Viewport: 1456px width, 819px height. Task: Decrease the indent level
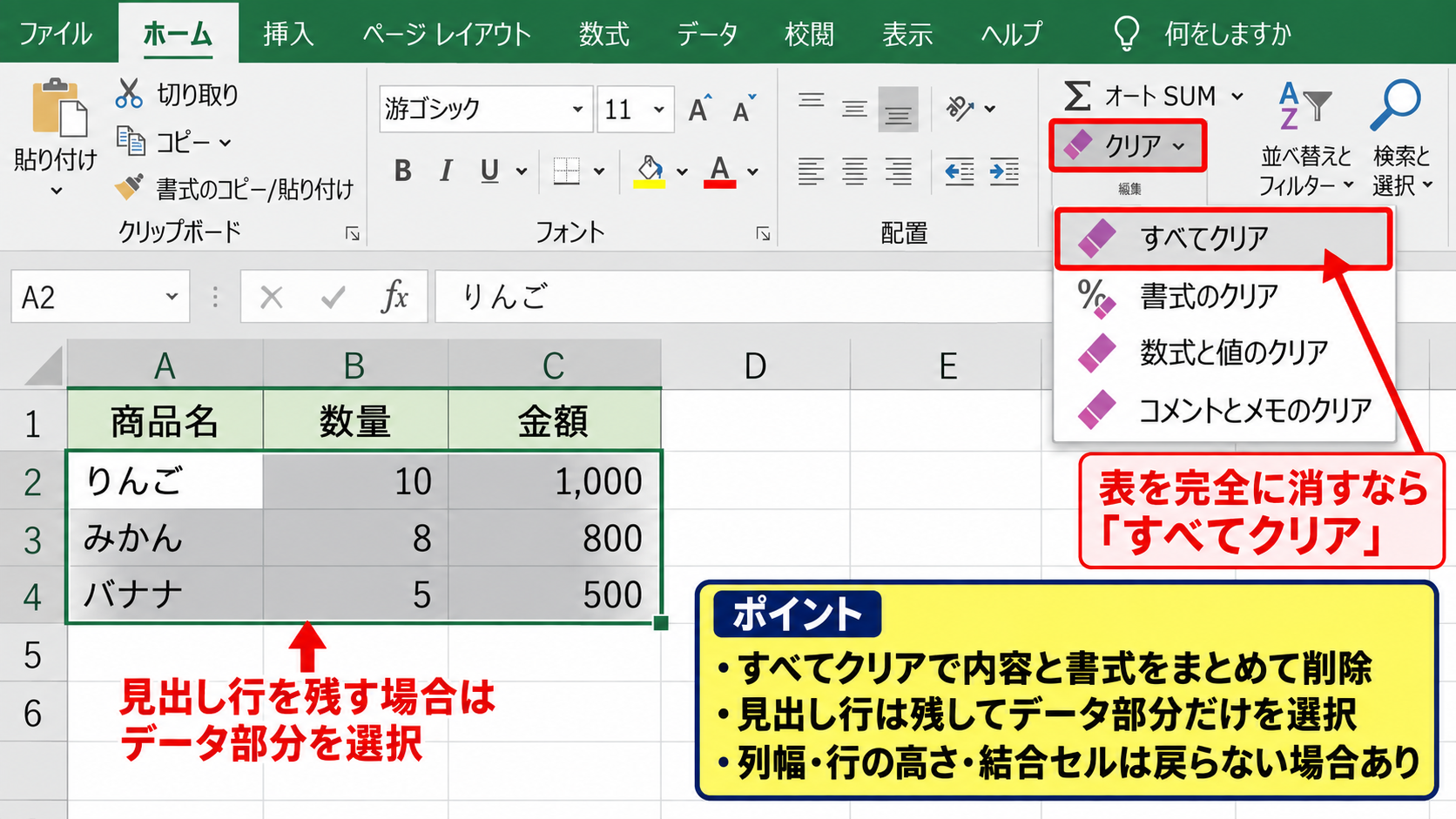point(960,171)
